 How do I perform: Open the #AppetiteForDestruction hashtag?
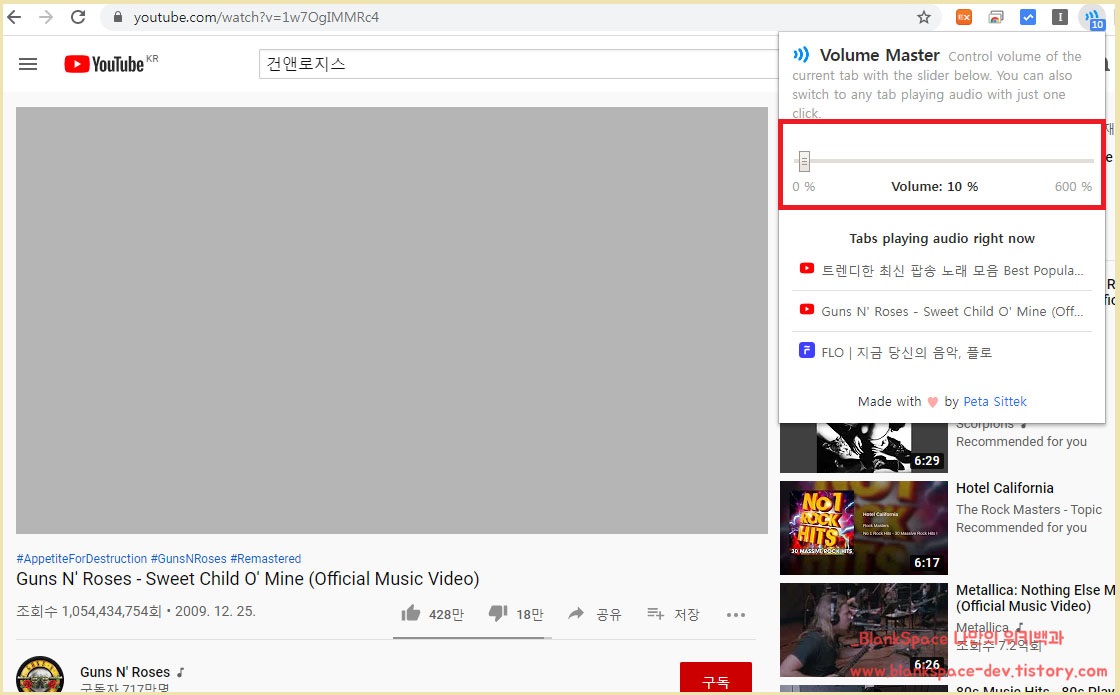81,559
